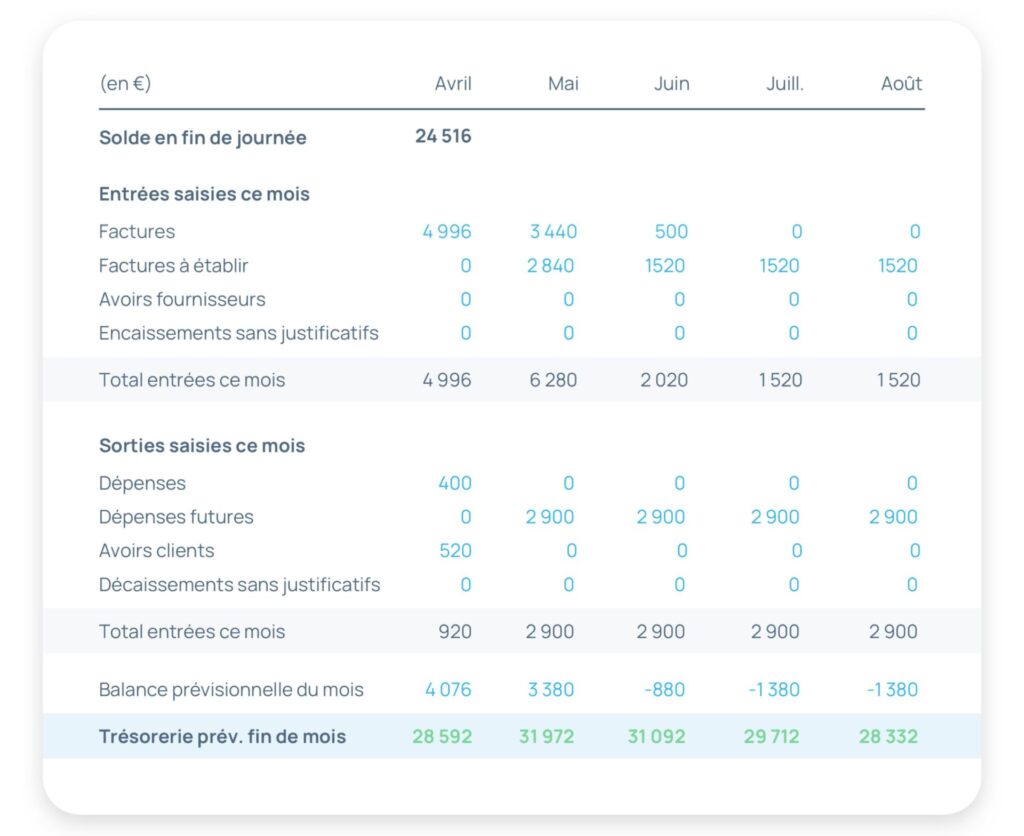Select the Août column header
This screenshot has width=1024, height=836.
coord(901,84)
